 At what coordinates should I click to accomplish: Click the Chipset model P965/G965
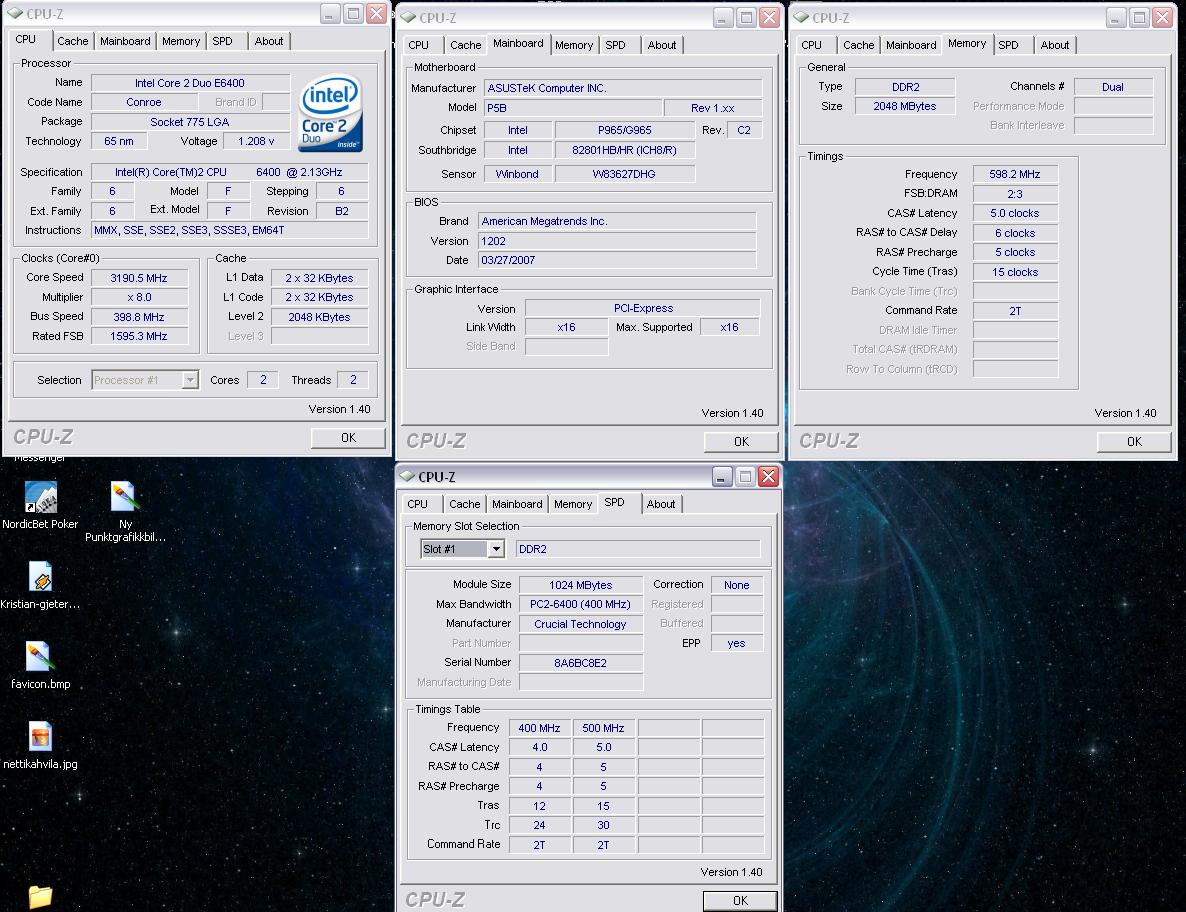(624, 130)
